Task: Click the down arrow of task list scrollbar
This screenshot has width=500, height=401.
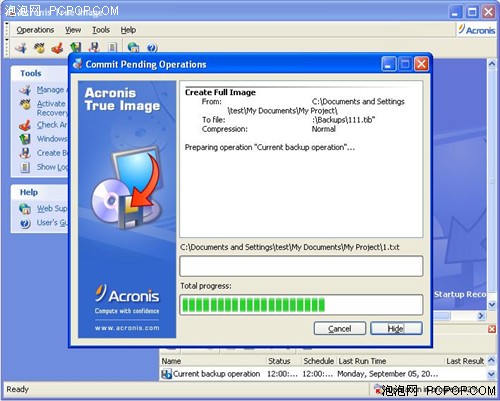Action: tap(491, 374)
